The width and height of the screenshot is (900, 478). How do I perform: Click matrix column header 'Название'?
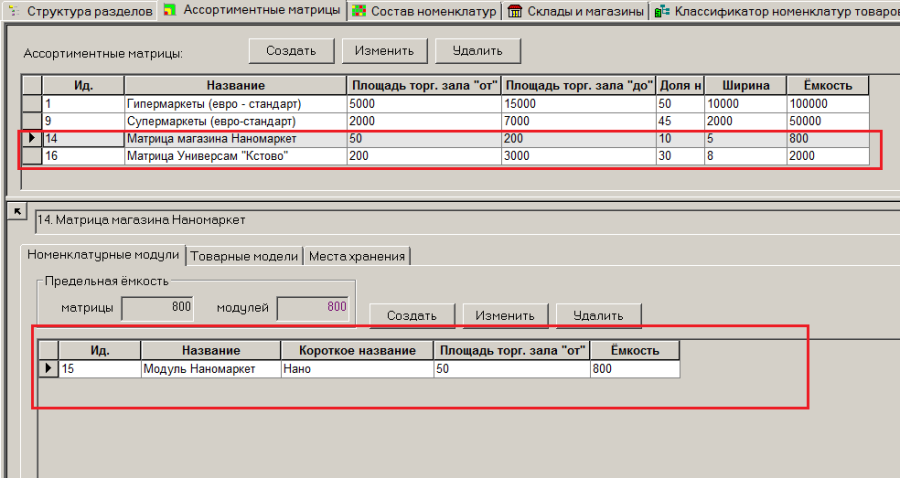coord(235,86)
